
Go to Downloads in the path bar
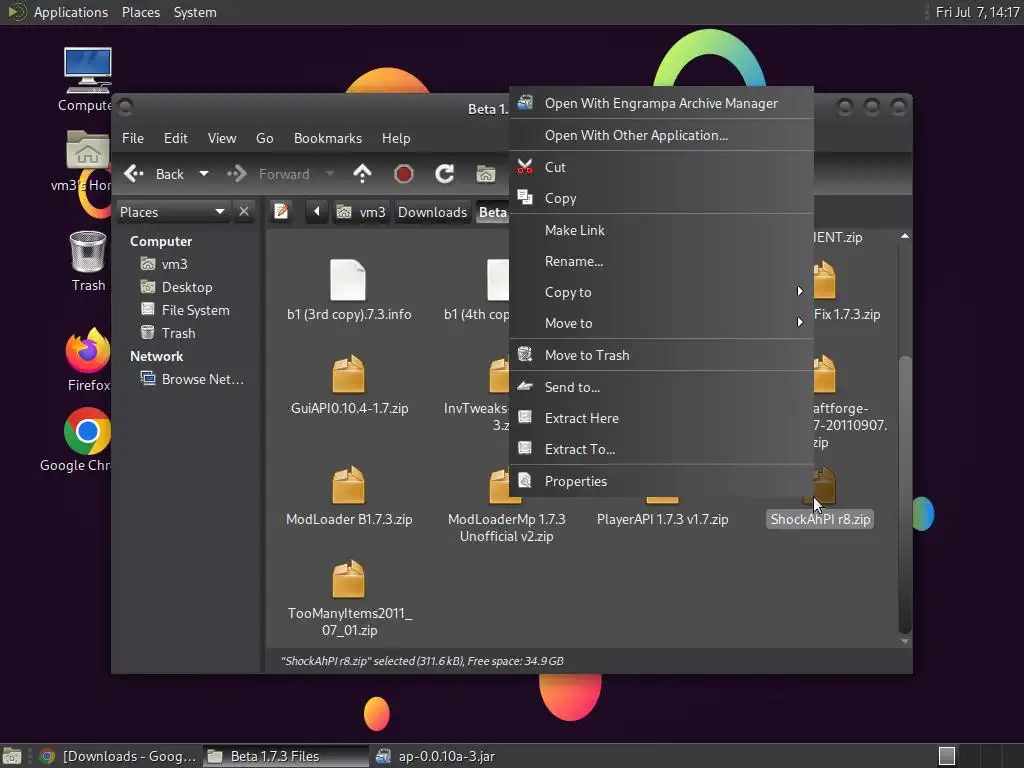coord(432,212)
